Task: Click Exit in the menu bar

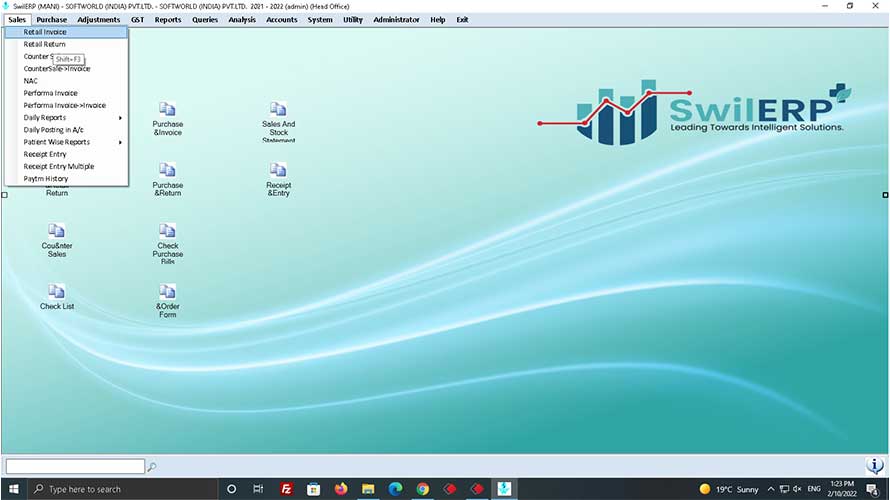Action: point(463,19)
